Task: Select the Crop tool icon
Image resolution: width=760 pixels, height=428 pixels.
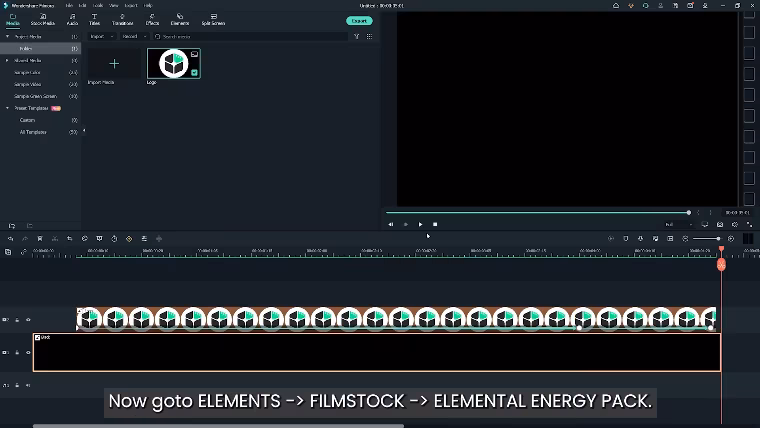Action: tap(70, 238)
